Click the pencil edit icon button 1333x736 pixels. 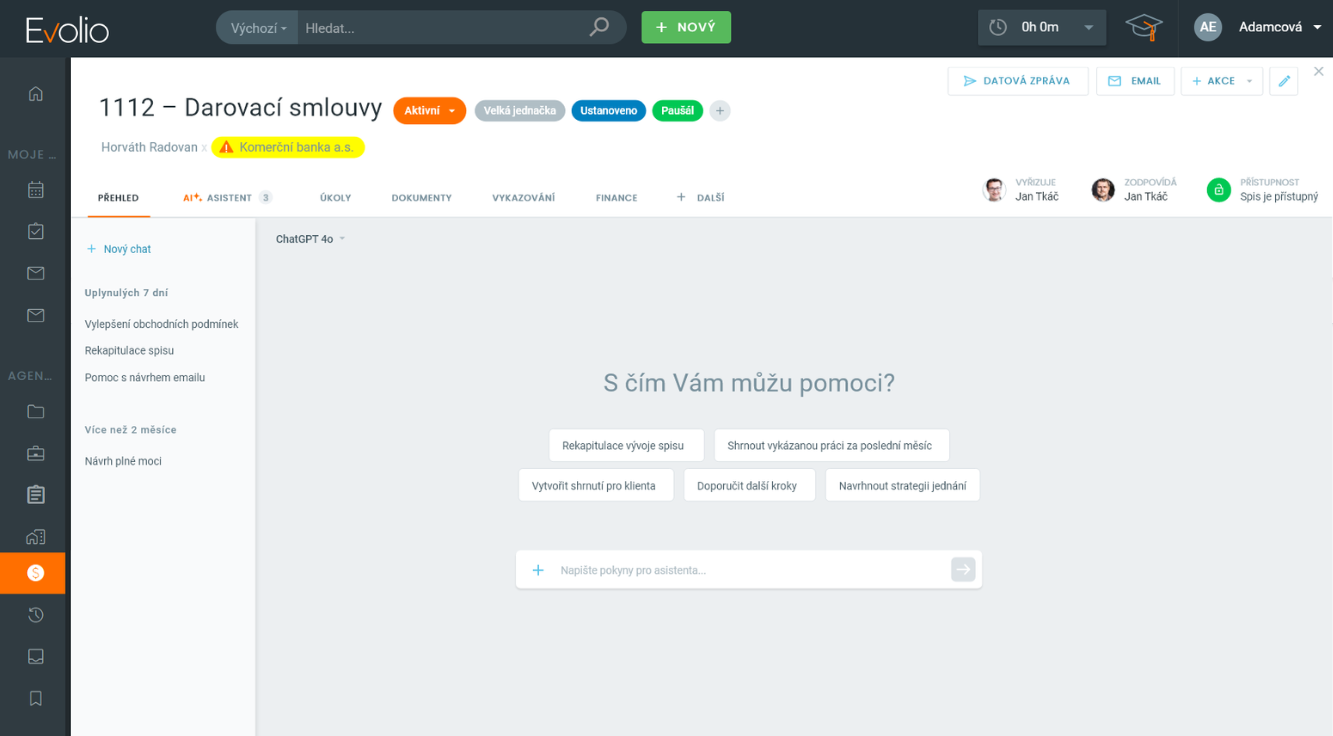[1284, 81]
